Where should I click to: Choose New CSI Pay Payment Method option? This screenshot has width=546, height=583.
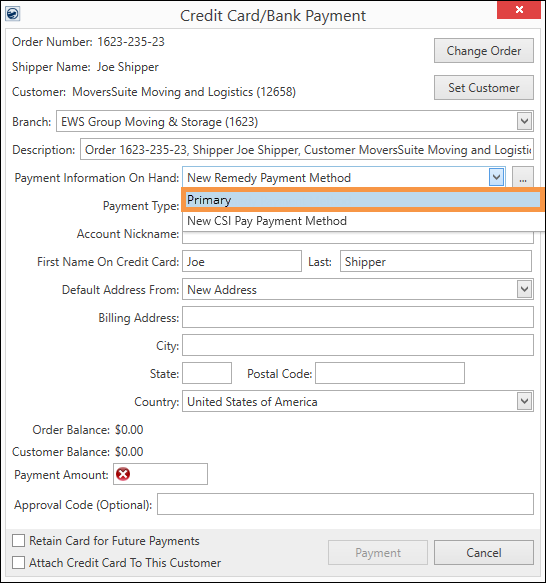pos(362,221)
